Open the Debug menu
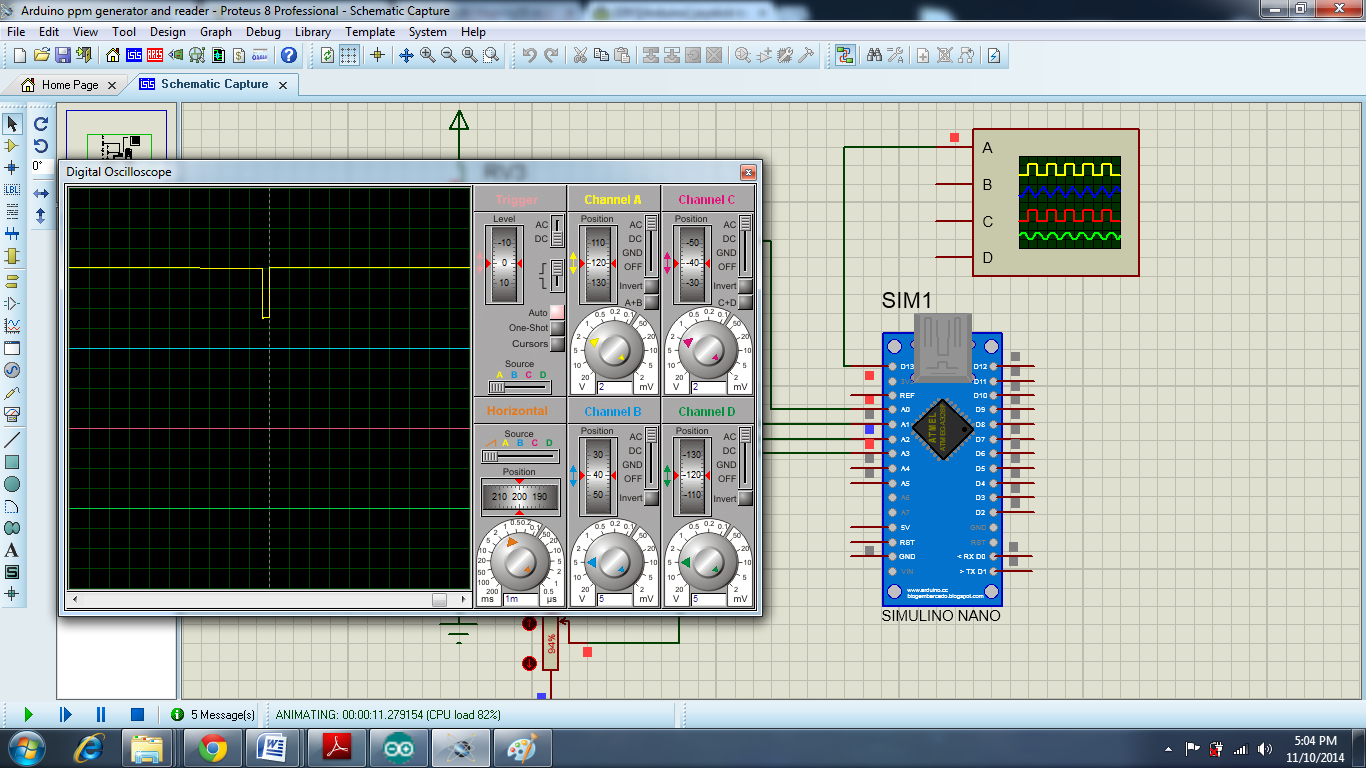The image size is (1366, 768). pyautogui.click(x=263, y=32)
